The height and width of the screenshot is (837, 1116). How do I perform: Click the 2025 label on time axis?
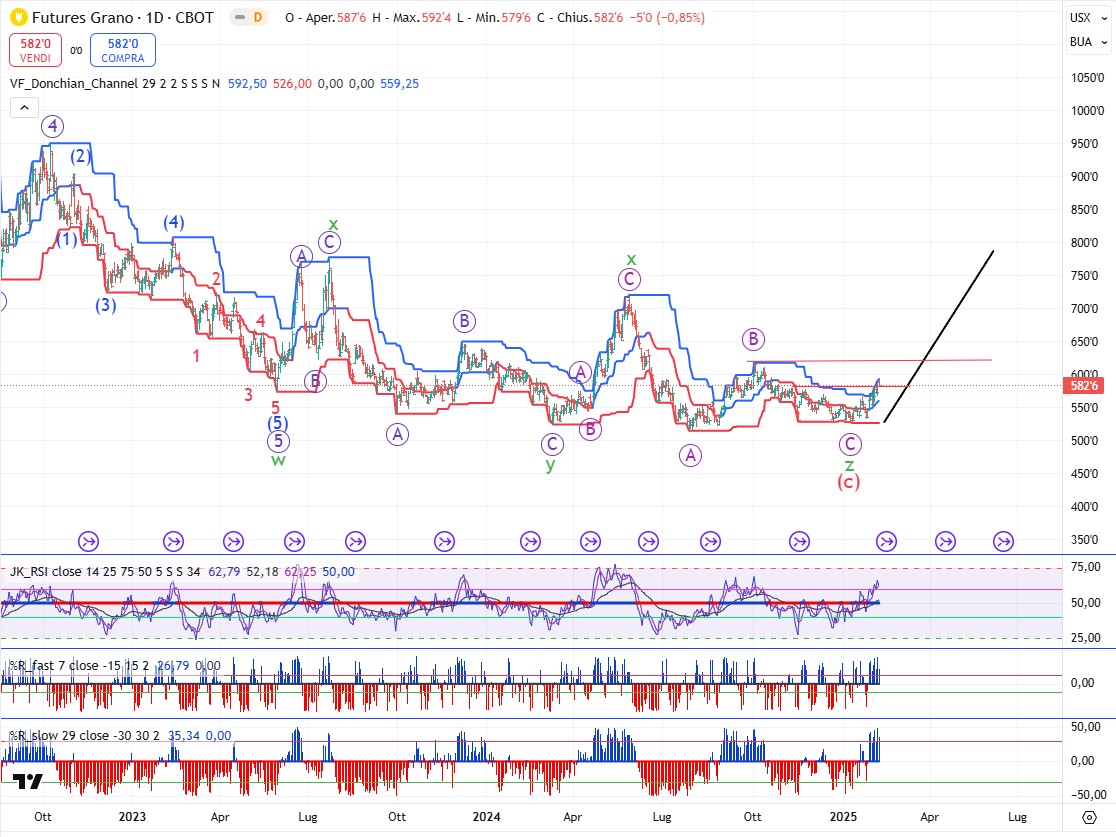[x=843, y=816]
